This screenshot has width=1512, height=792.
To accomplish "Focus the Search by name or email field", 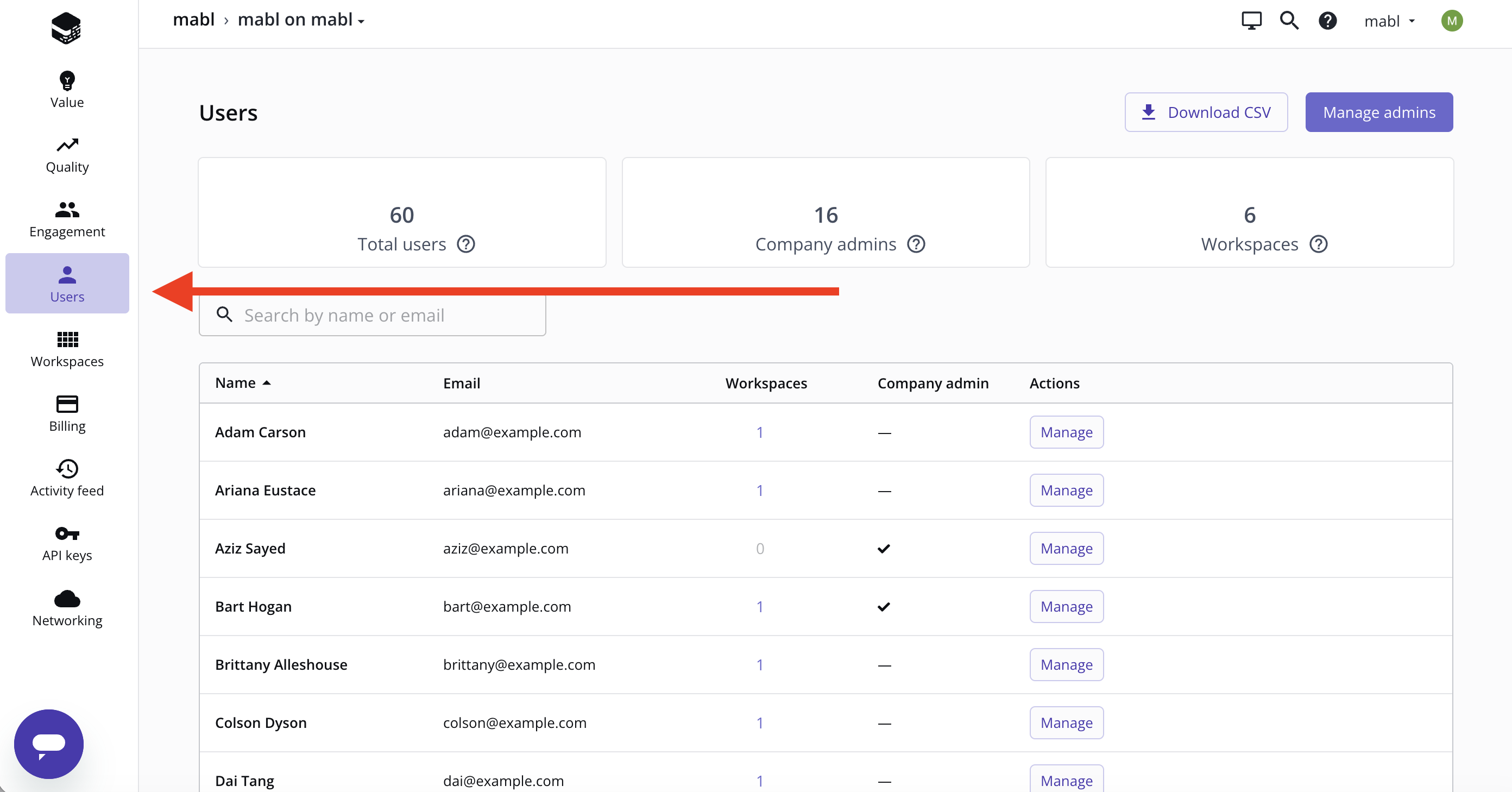I will click(372, 315).
